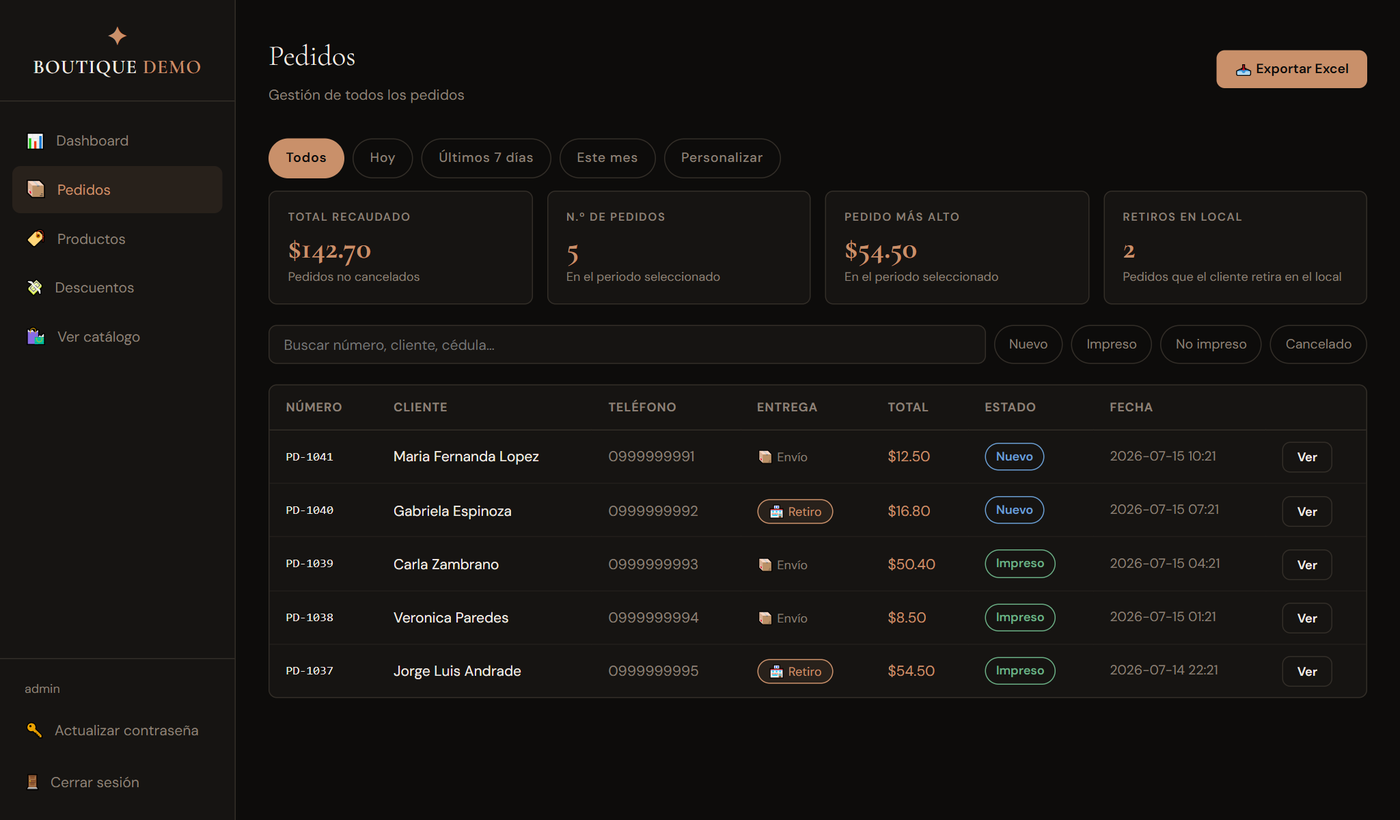The height and width of the screenshot is (820, 1400).
Task: Click the Impreso badge for Carla Zambrano
Action: point(1020,564)
